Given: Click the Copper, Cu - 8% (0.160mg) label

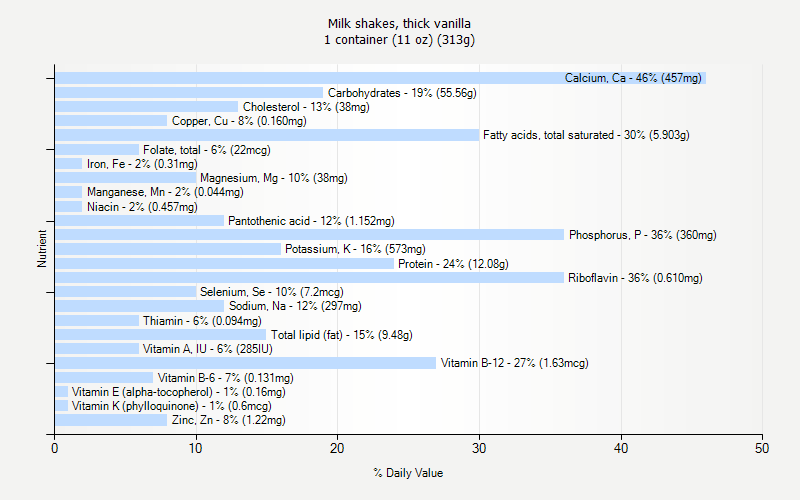Looking at the screenshot, I should 239,121.
